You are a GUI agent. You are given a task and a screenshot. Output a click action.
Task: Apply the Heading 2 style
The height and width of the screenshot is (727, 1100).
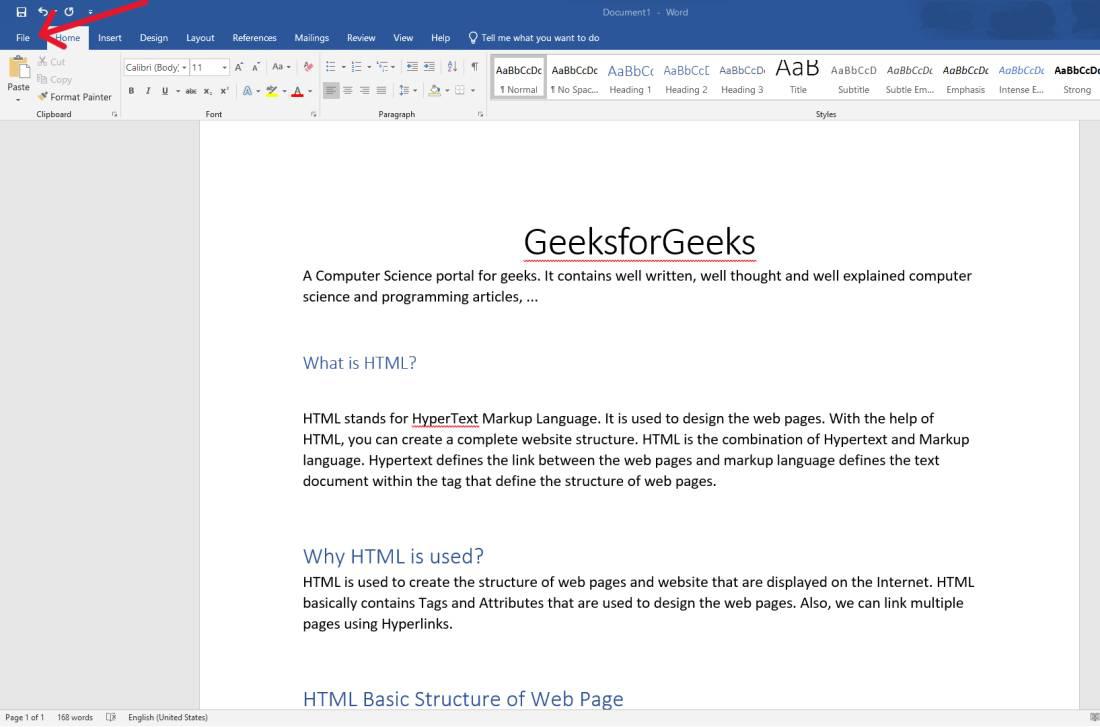686,78
